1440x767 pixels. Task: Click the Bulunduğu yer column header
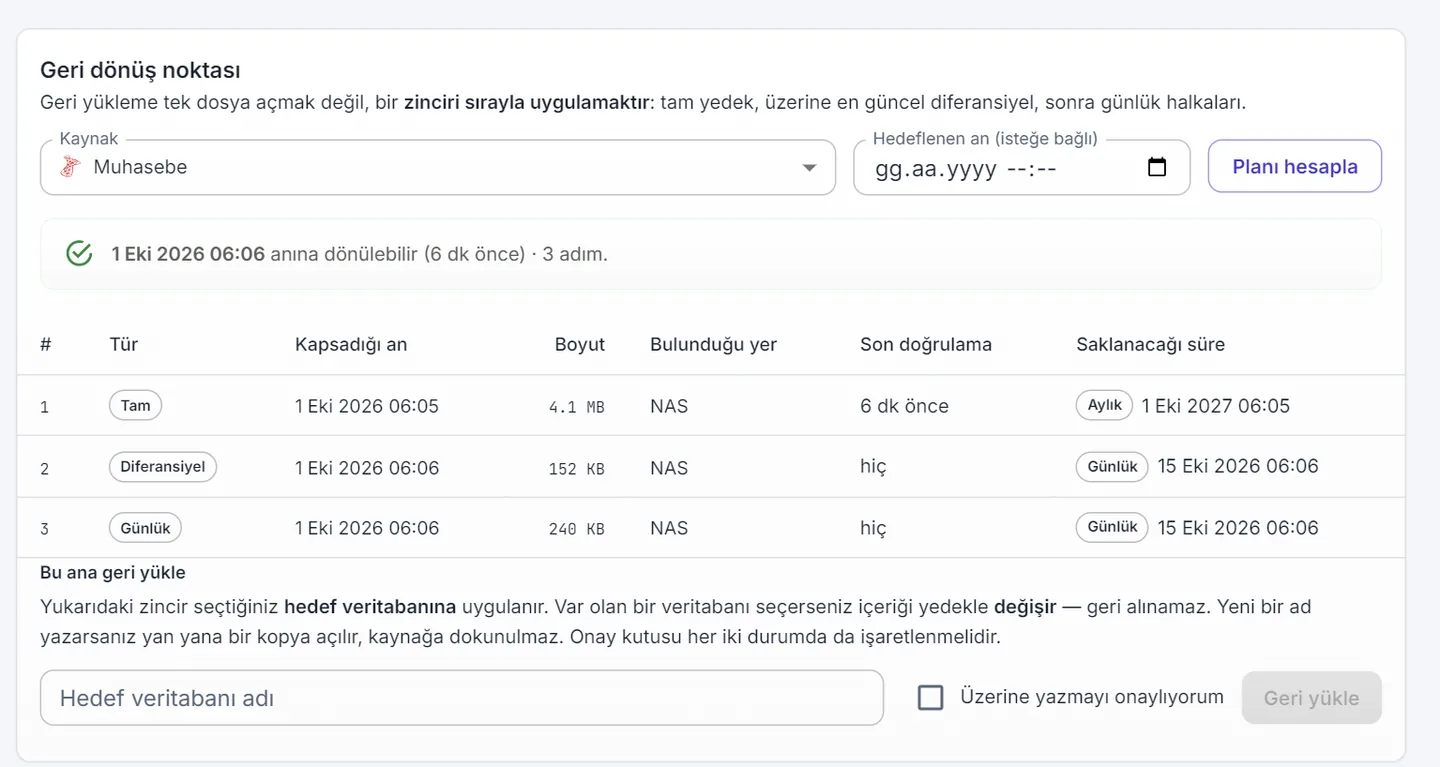713,345
